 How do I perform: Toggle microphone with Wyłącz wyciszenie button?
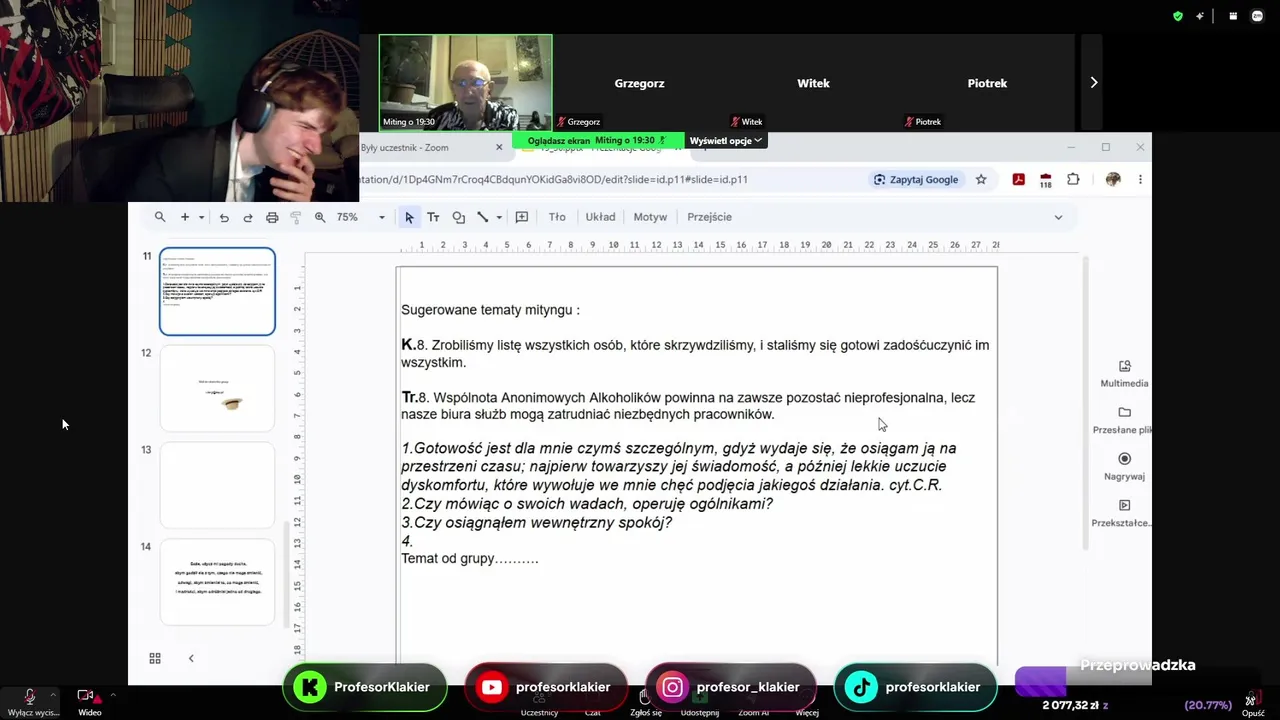pyautogui.click(x=31, y=702)
